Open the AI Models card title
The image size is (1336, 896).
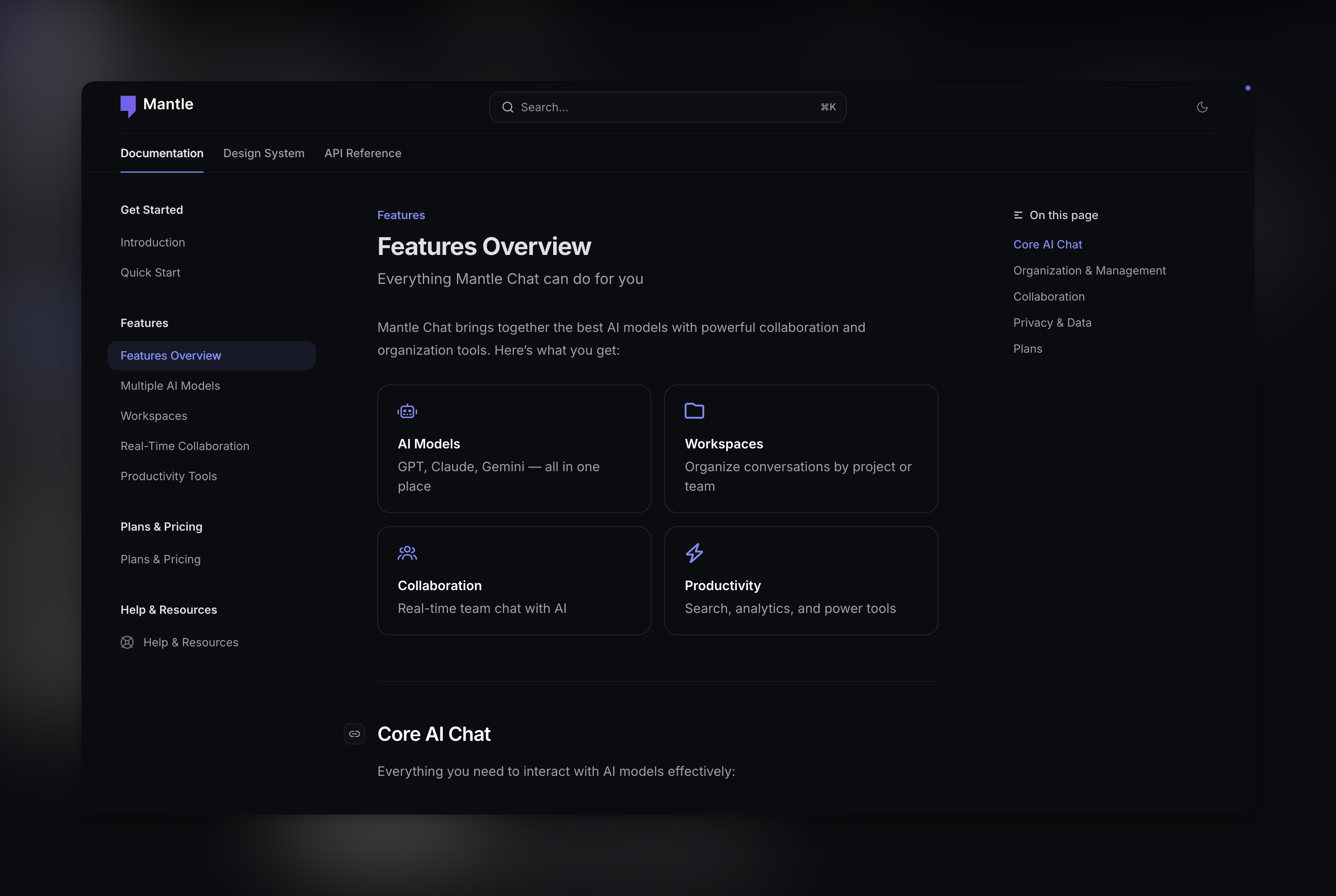coord(429,444)
